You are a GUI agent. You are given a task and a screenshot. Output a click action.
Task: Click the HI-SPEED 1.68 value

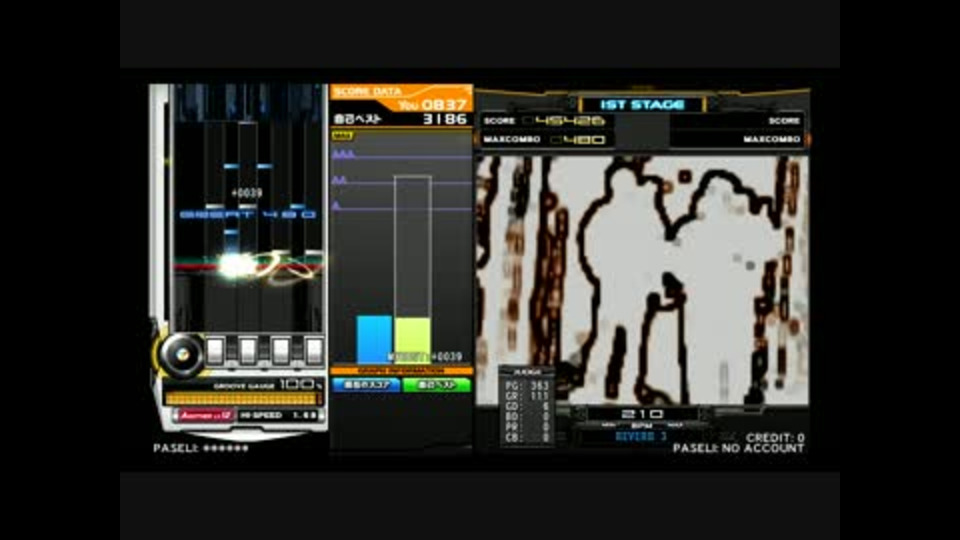304,415
